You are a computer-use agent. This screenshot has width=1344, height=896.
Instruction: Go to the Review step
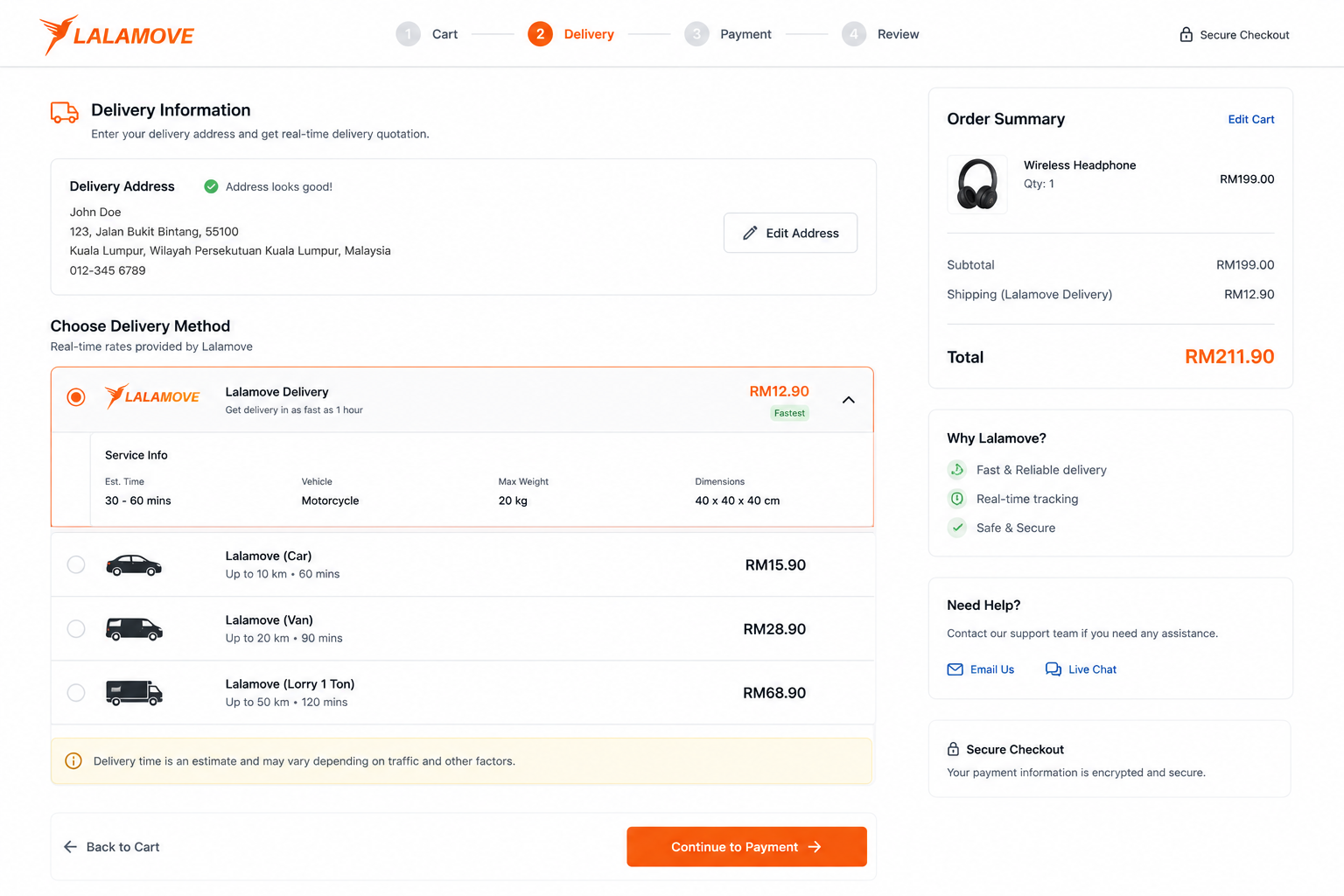(x=880, y=34)
